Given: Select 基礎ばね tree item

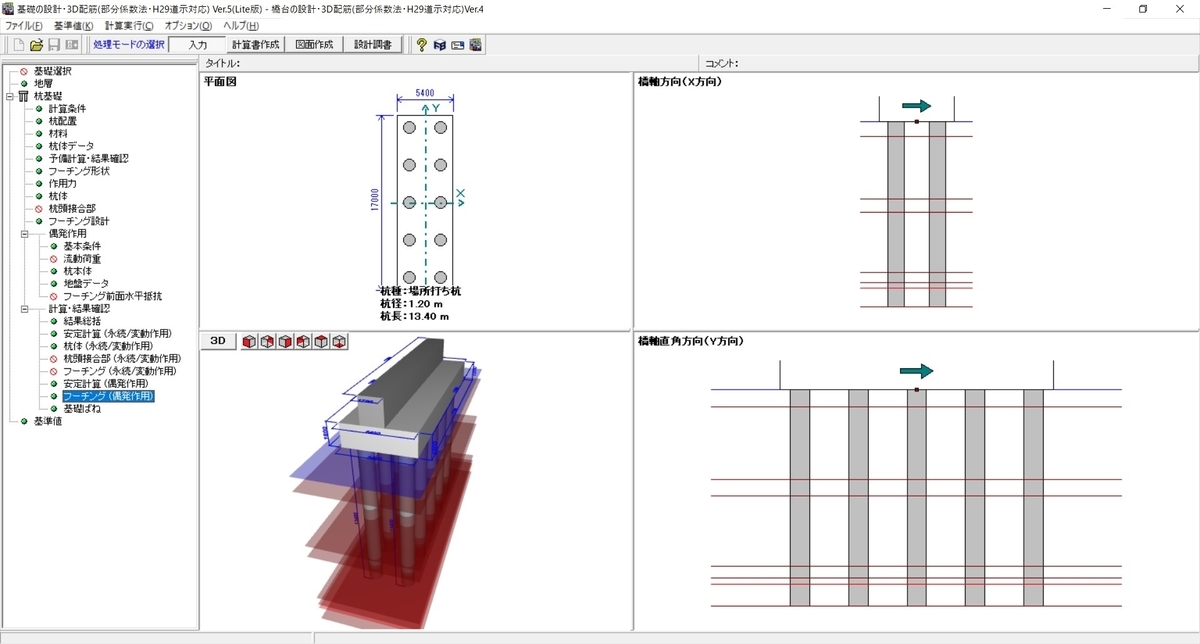Looking at the screenshot, I should point(82,409).
